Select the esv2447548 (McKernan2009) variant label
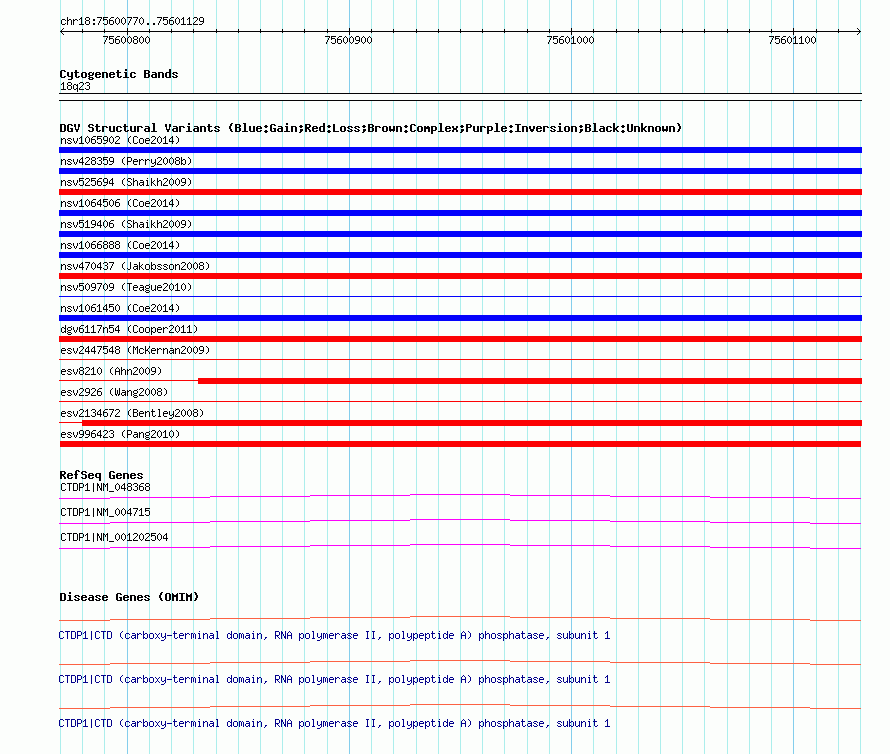Screen dimensions: 890x754 click(135, 350)
